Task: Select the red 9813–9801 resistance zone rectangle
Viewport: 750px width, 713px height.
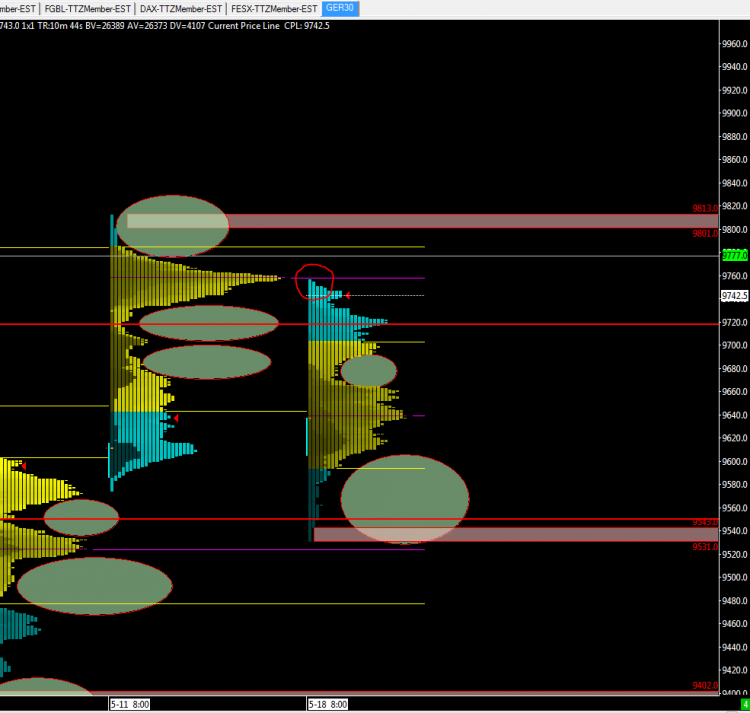Action: click(x=423, y=221)
